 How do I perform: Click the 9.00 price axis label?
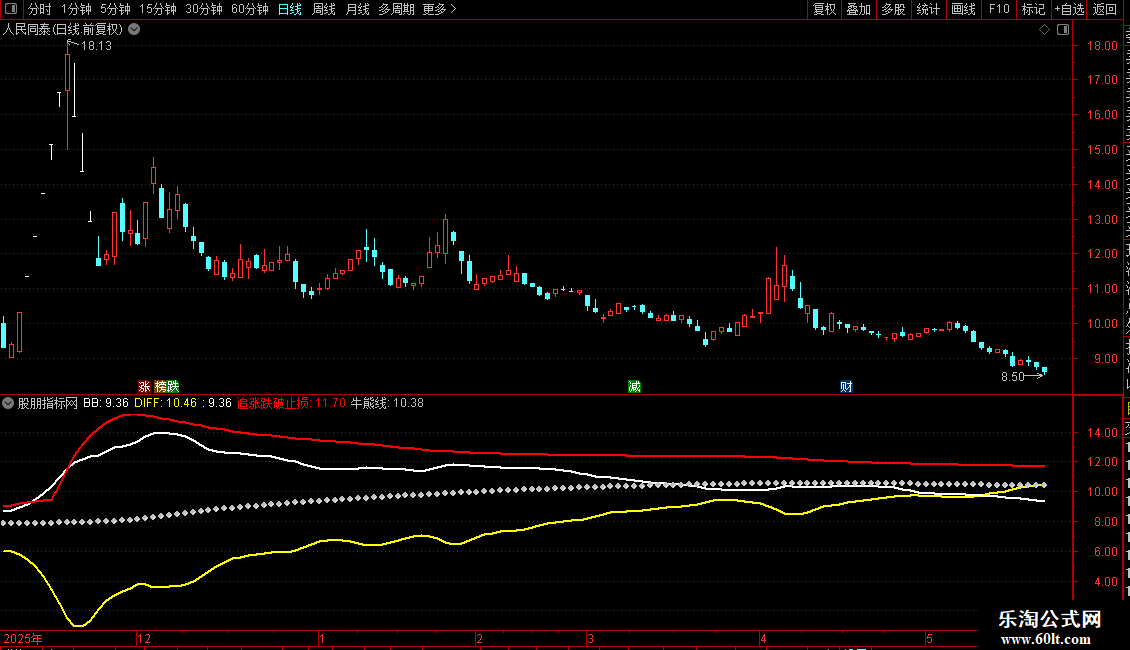pyautogui.click(x=1105, y=358)
